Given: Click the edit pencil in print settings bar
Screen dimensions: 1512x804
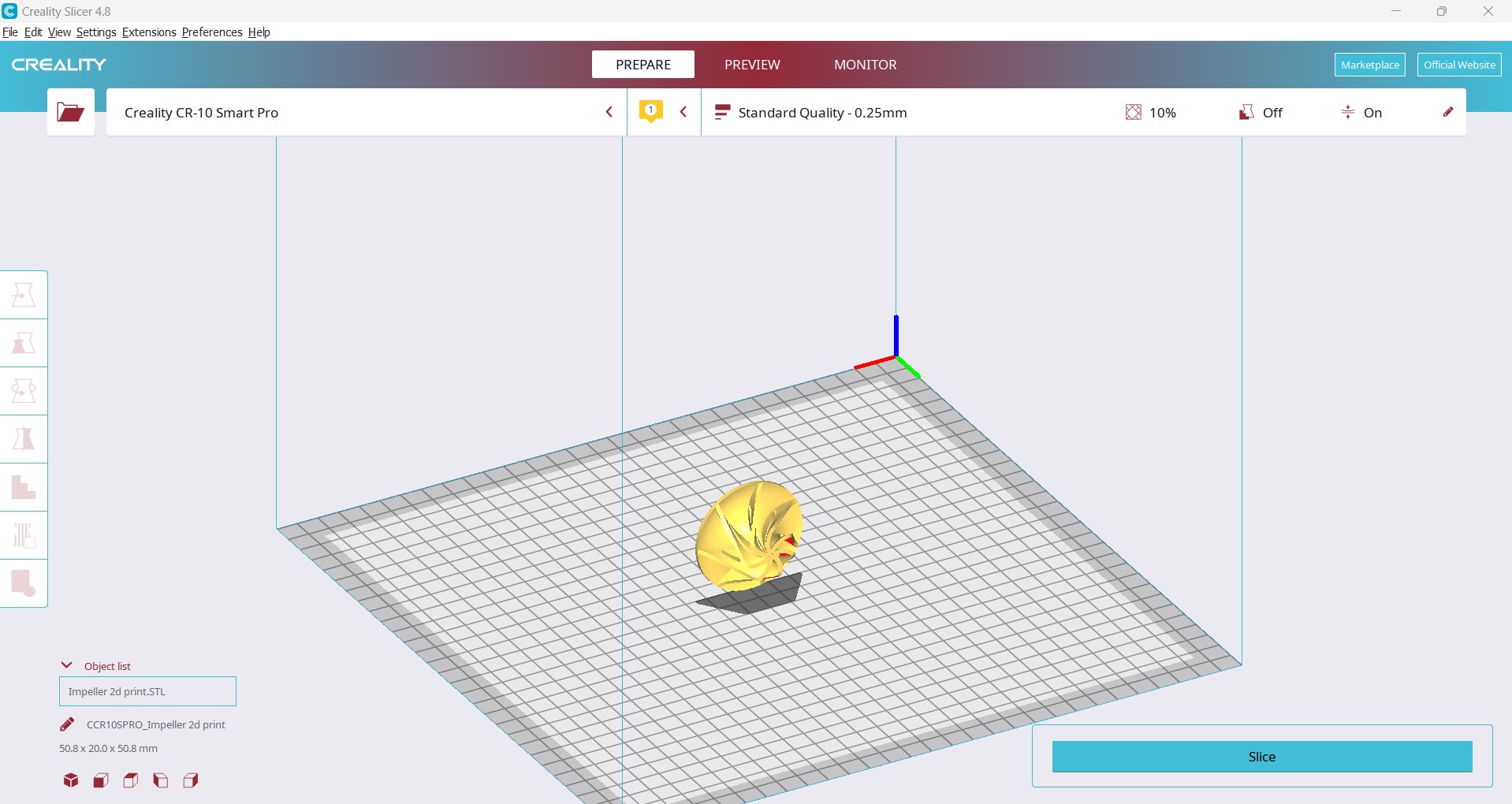Looking at the screenshot, I should [1448, 112].
